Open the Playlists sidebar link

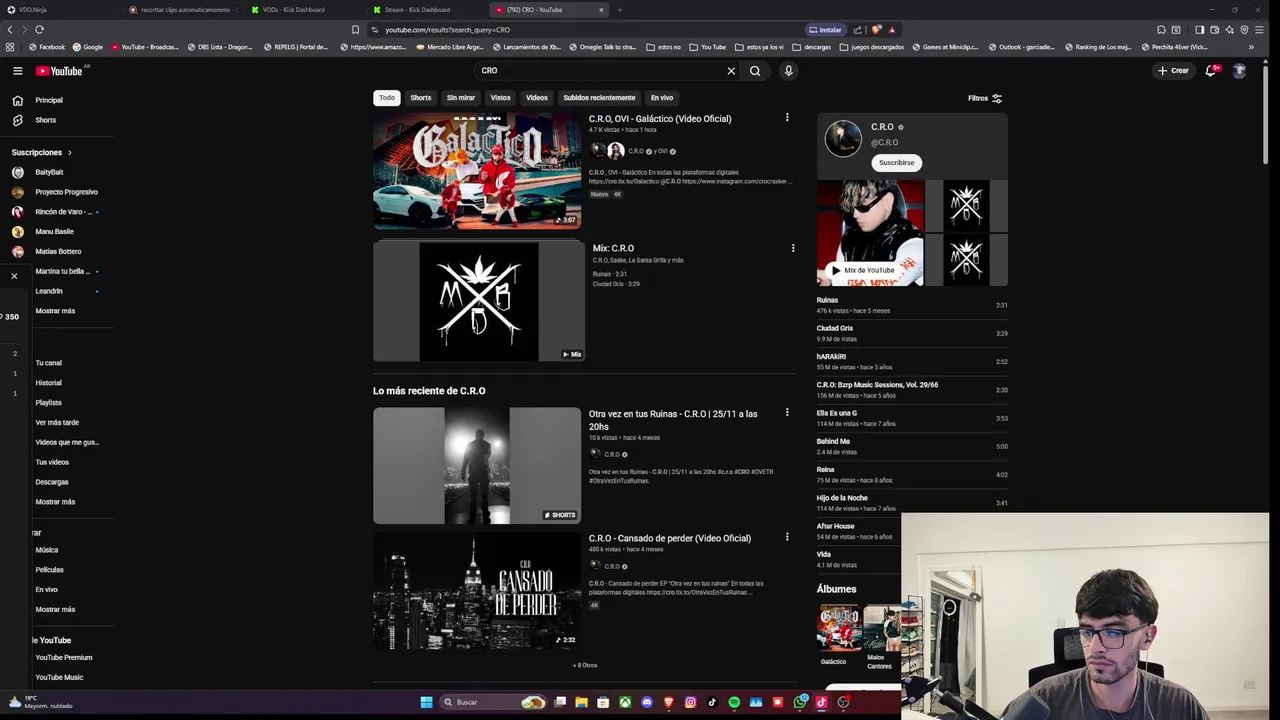[x=48, y=403]
